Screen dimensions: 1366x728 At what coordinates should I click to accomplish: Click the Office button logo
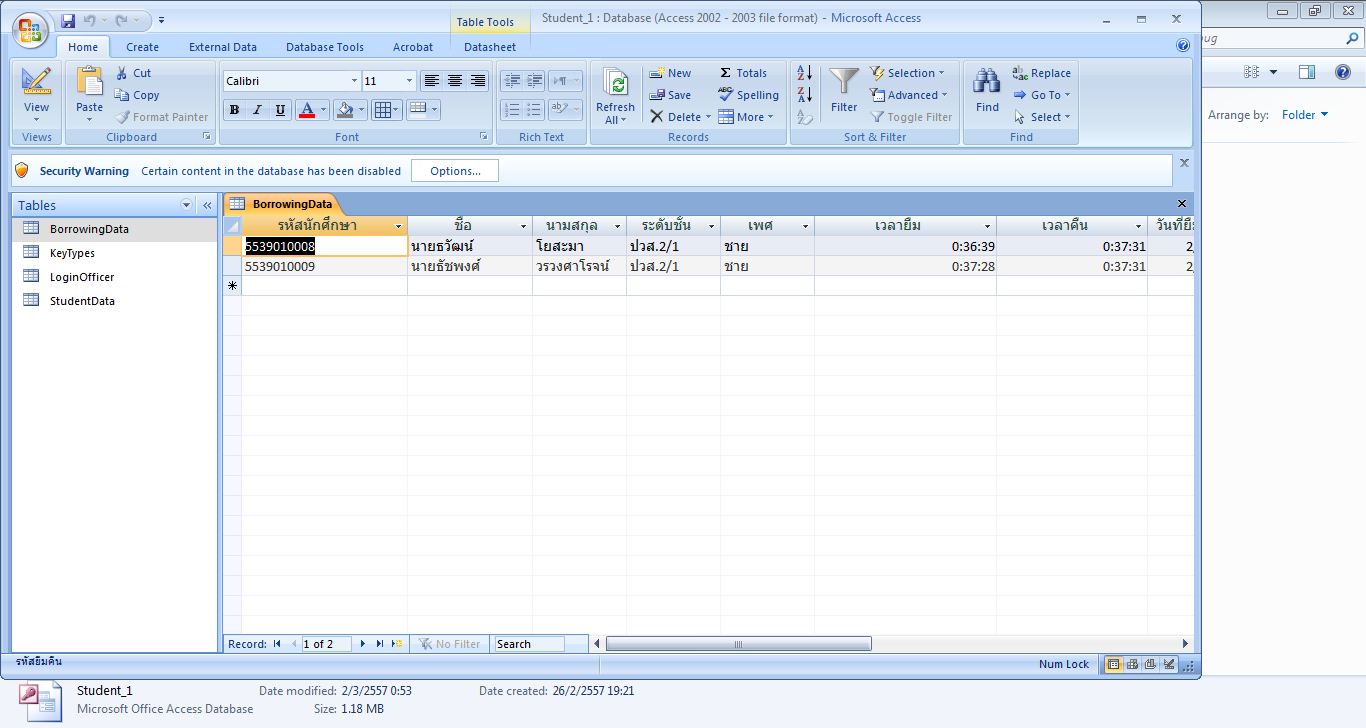click(x=30, y=29)
